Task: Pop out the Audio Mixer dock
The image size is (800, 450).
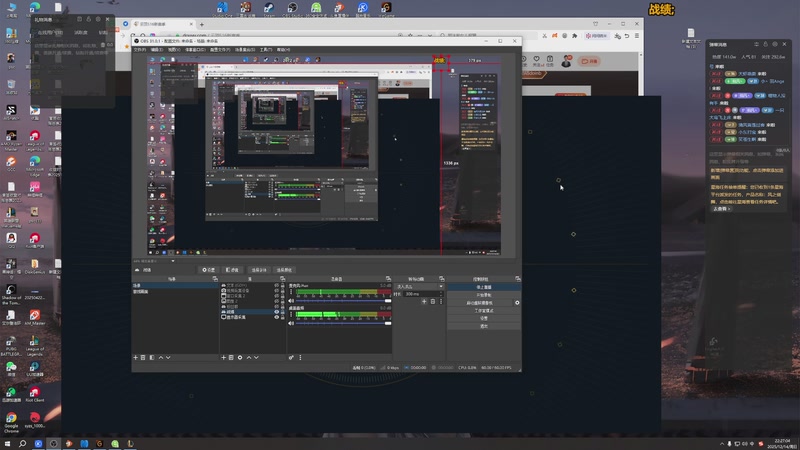Action: tap(388, 279)
